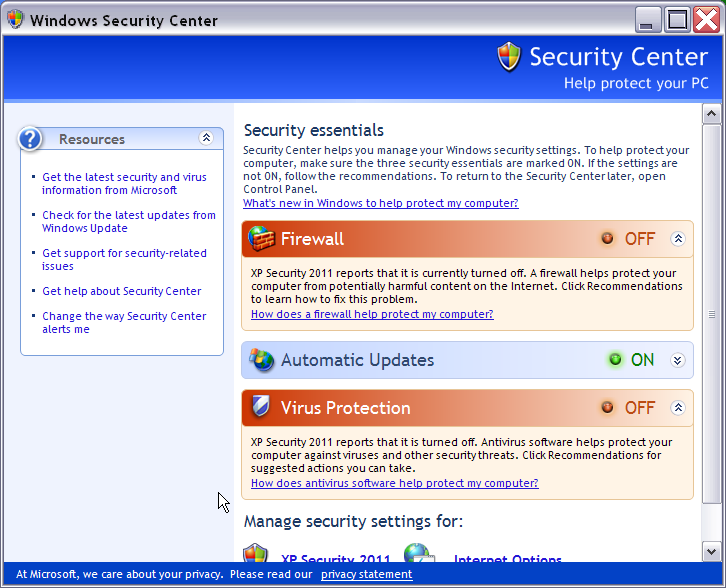Click the 'Help protect your PC' subtitle
The height and width of the screenshot is (588, 726).
pos(636,83)
